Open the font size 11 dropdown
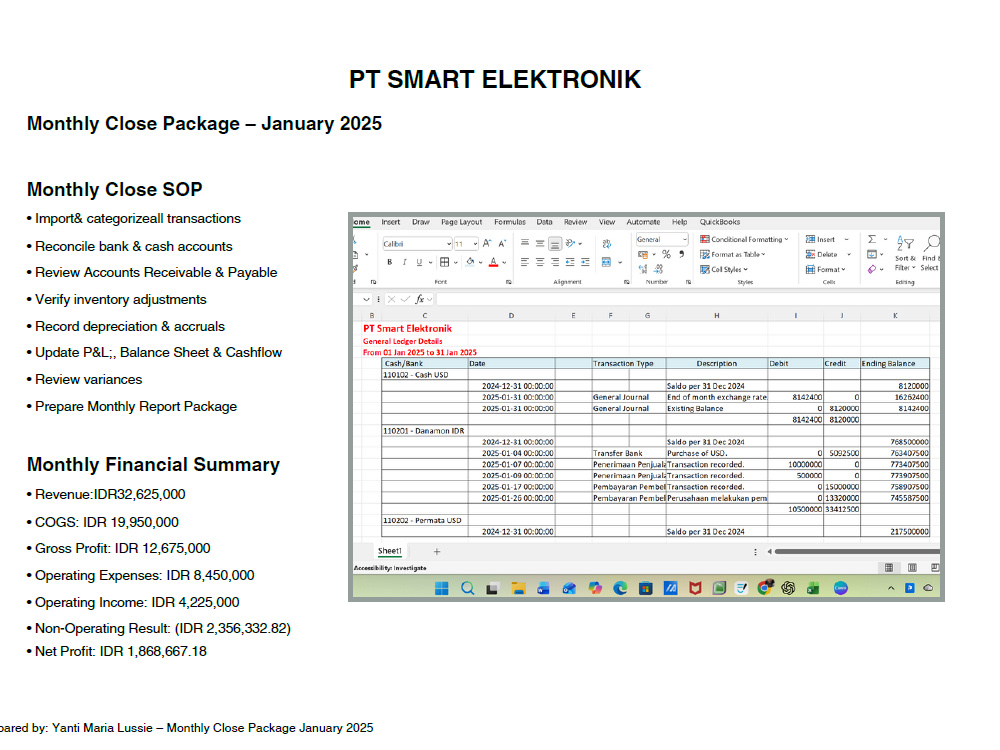 475,244
